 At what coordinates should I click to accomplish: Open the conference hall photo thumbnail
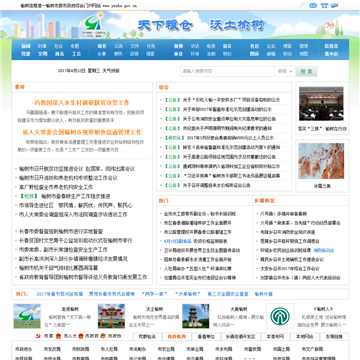click(x=321, y=104)
